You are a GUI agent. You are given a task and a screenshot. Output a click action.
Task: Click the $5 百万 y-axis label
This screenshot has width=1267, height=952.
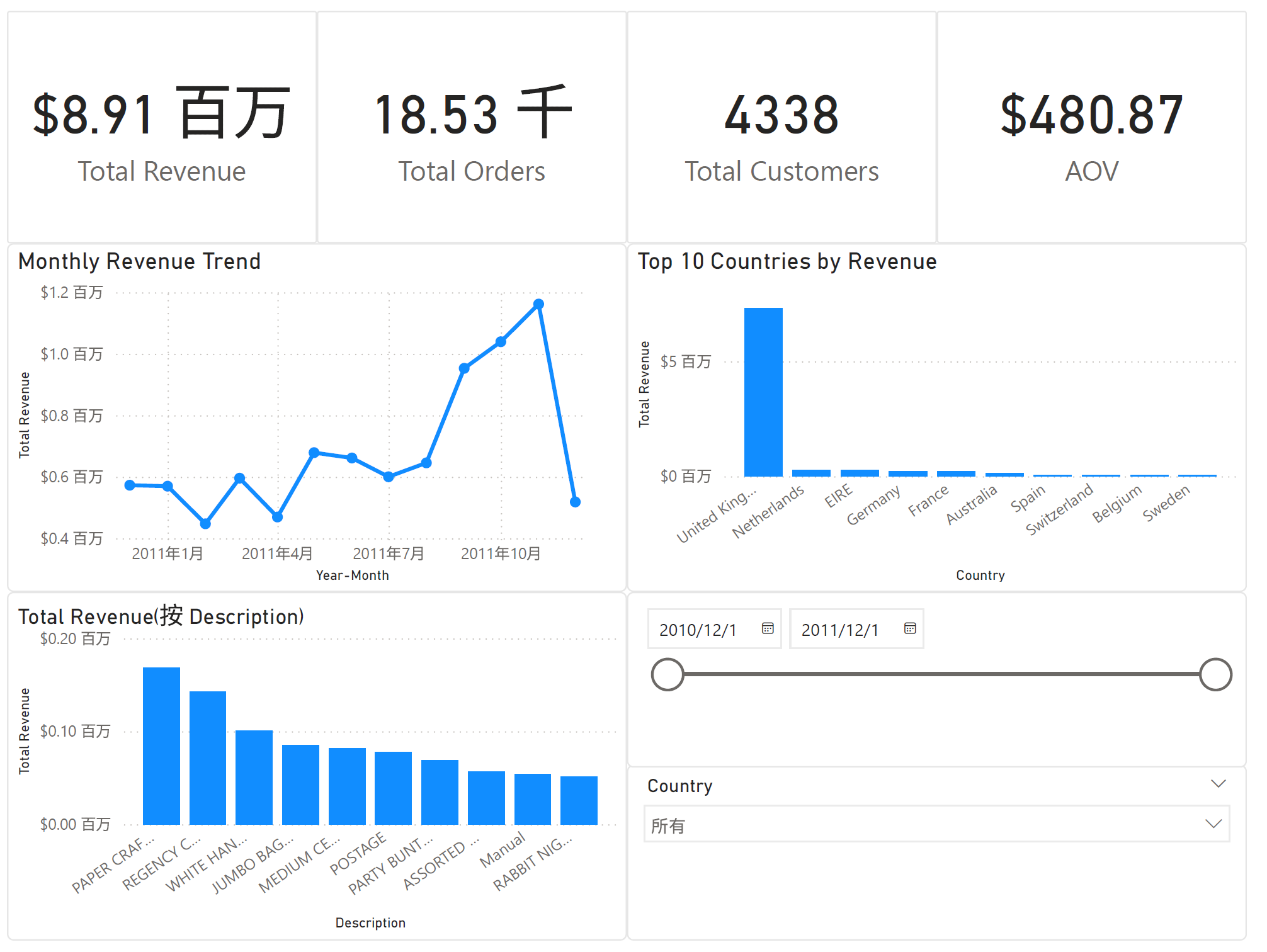[x=686, y=362]
